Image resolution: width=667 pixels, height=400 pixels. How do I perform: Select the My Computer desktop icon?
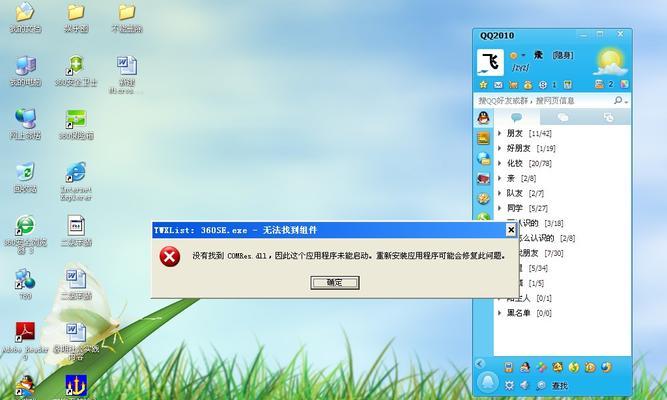pyautogui.click(x=25, y=71)
